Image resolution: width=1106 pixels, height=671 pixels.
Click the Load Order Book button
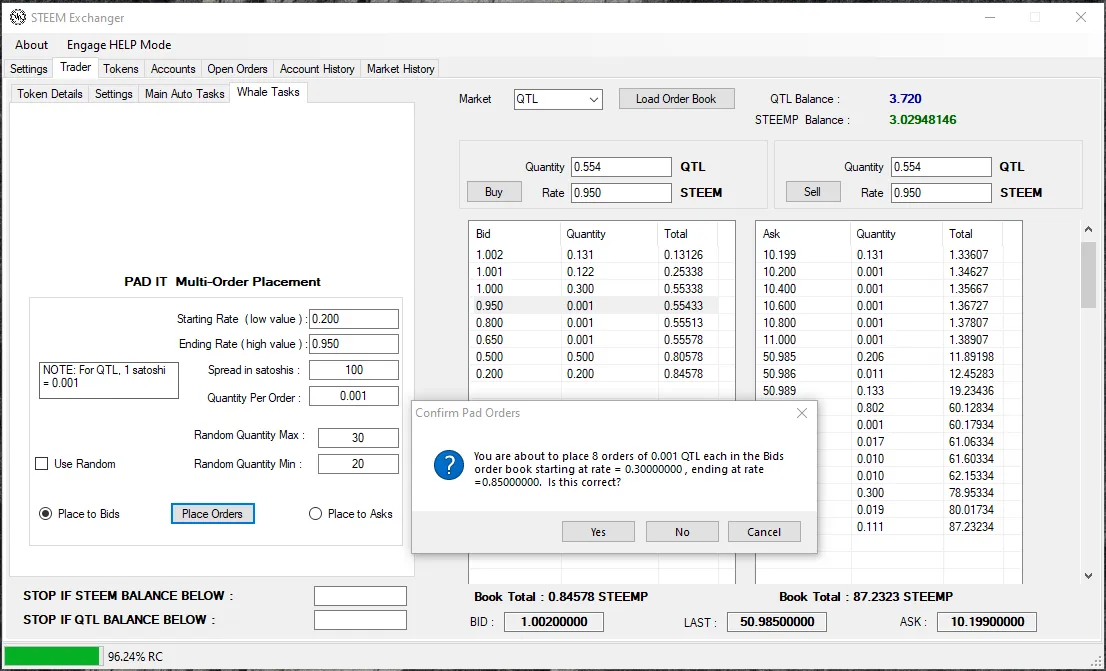[676, 99]
